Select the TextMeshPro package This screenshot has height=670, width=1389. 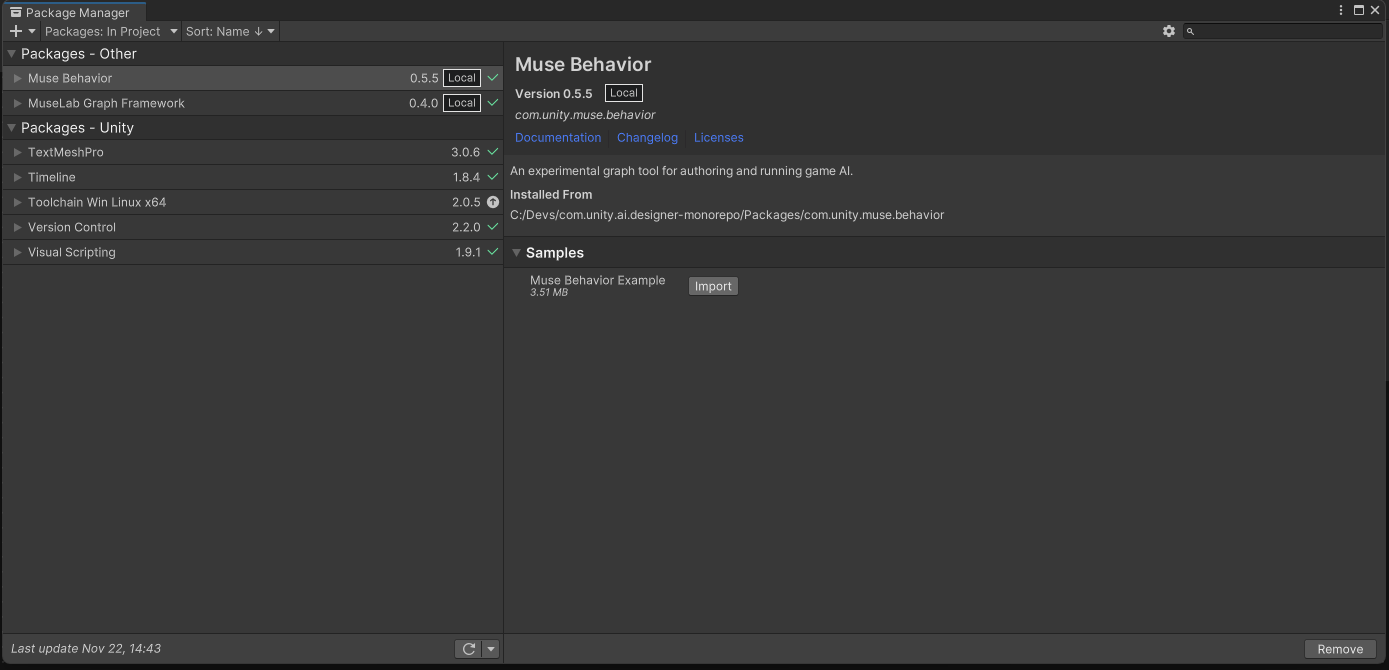(x=252, y=152)
